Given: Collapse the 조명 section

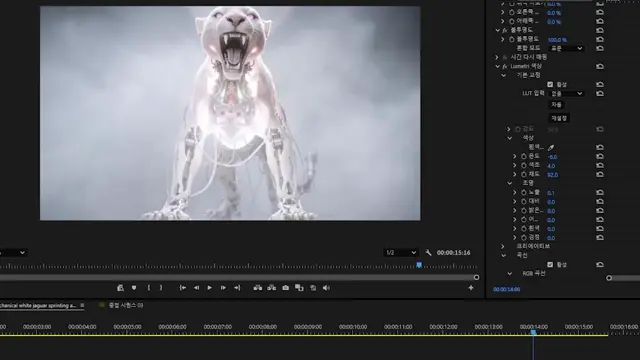Looking at the screenshot, I should 510,183.
